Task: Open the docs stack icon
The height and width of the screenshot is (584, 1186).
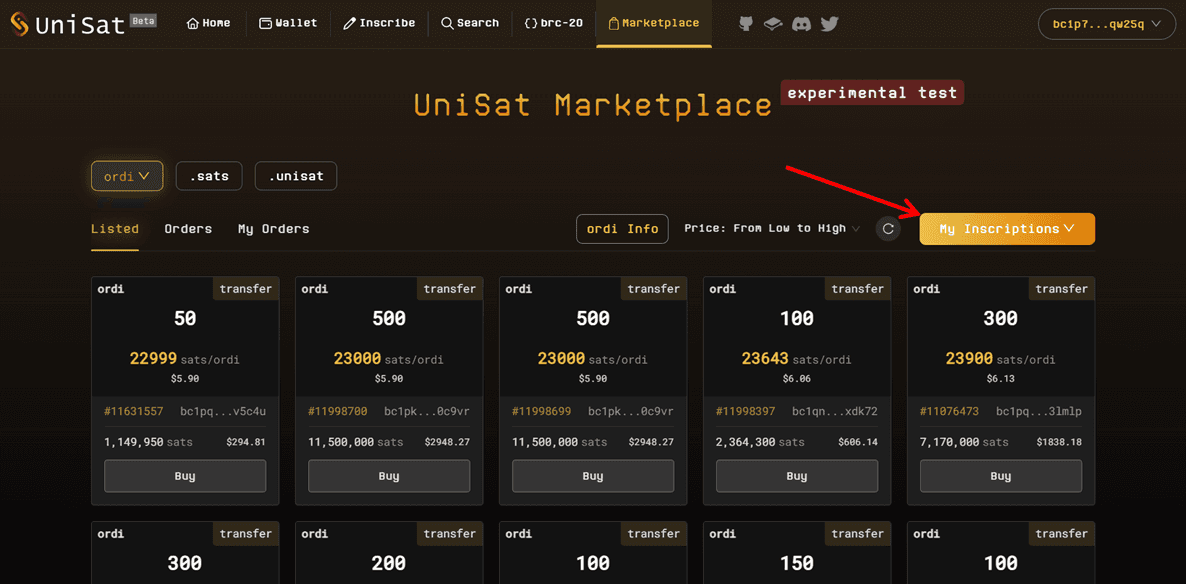Action: click(x=773, y=23)
